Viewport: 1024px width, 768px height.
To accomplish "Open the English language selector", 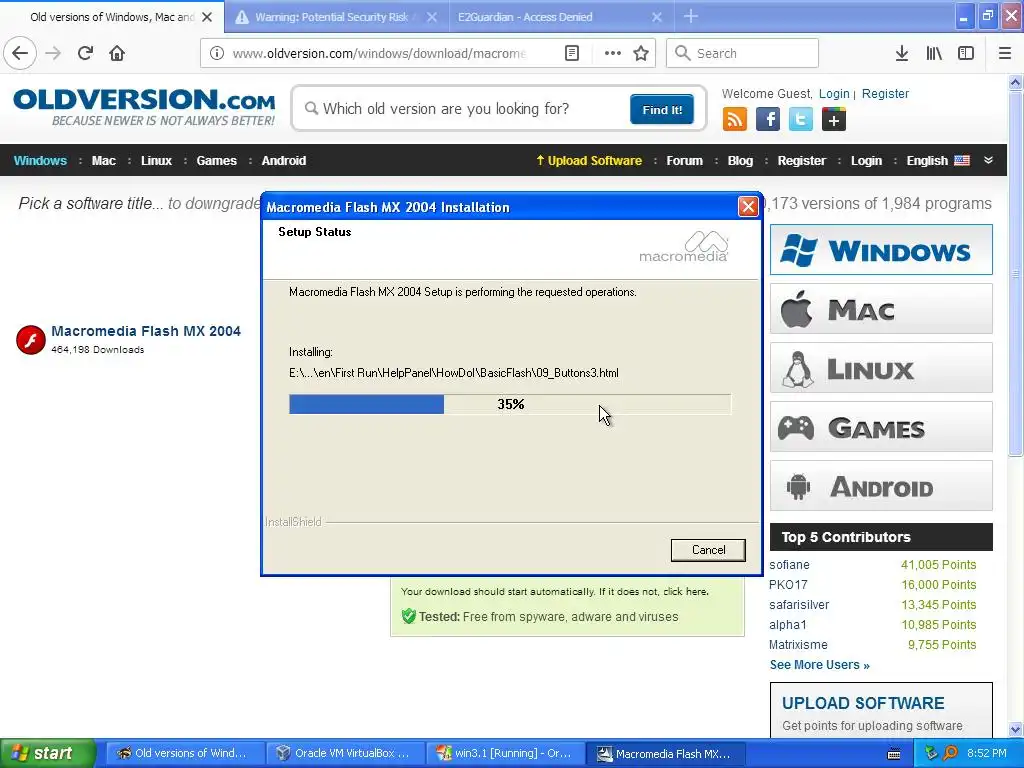I will 938,161.
